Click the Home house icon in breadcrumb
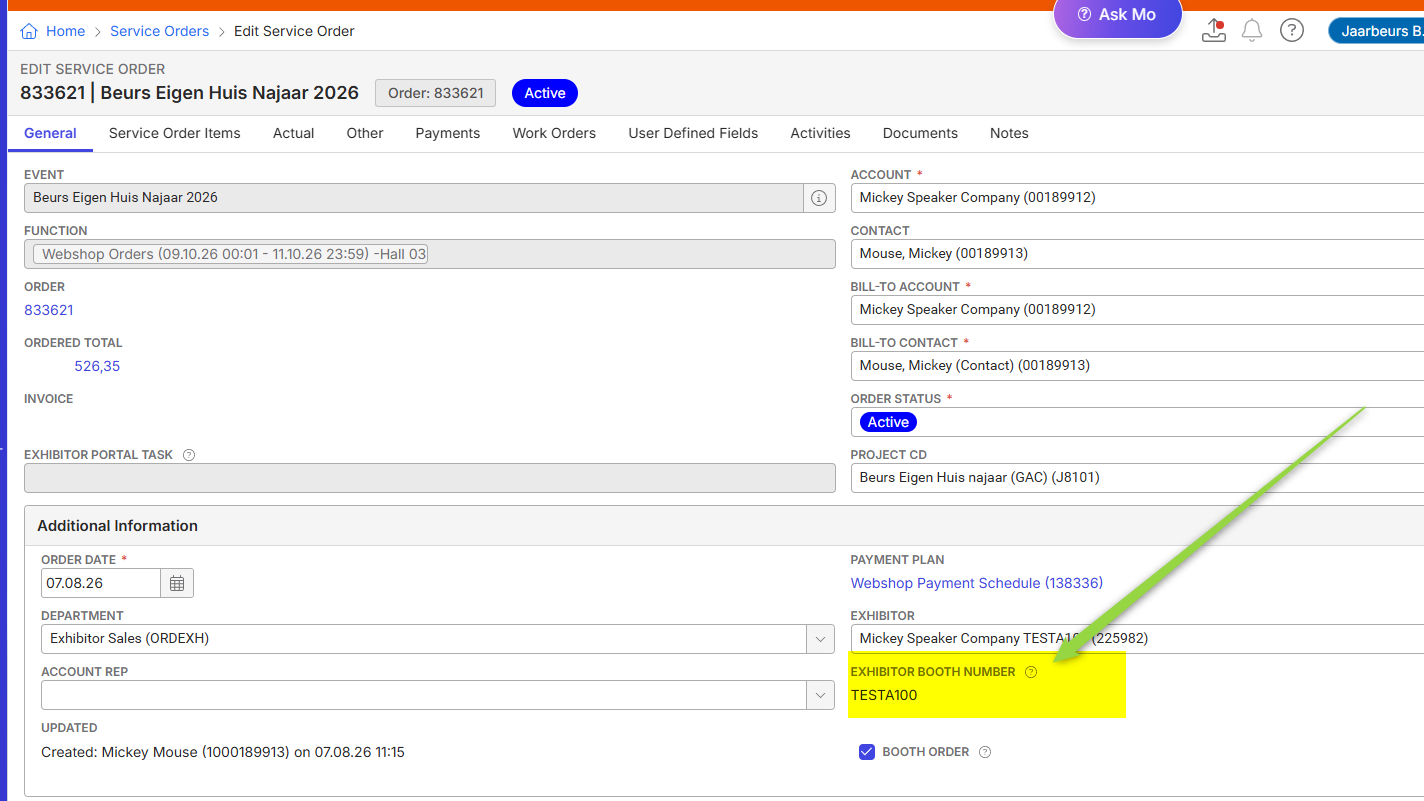Viewport: 1424px width, 801px height. (29, 31)
